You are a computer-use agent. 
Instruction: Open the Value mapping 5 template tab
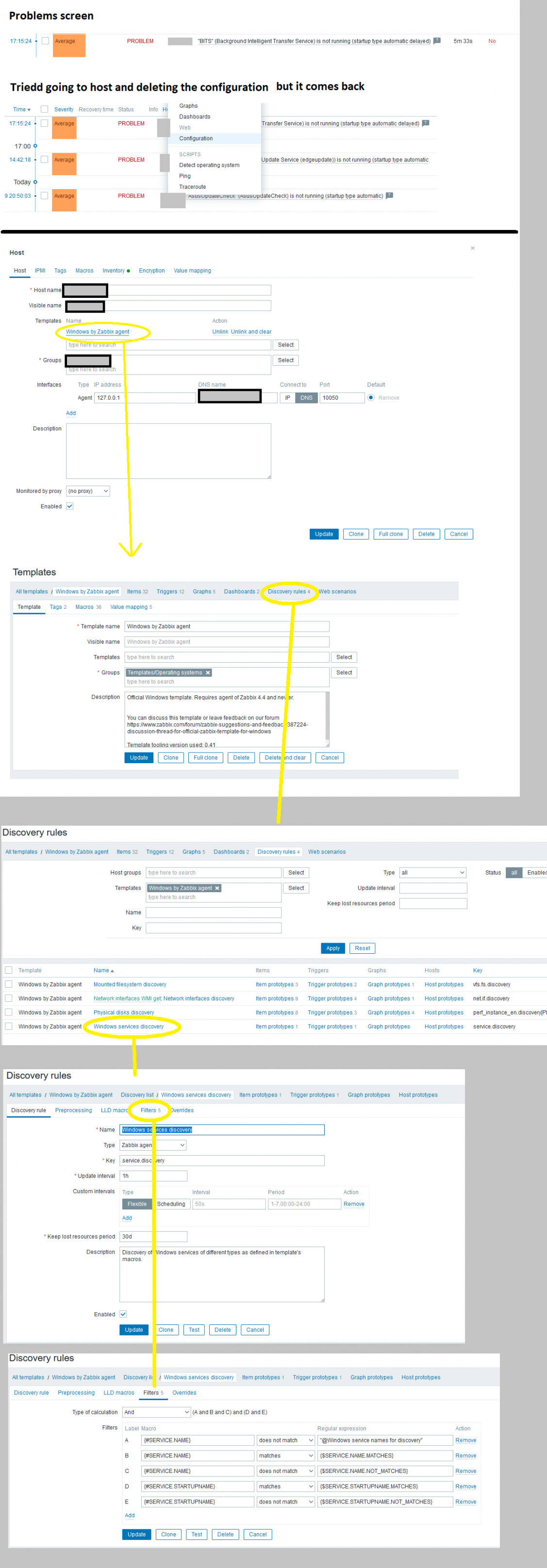(131, 607)
